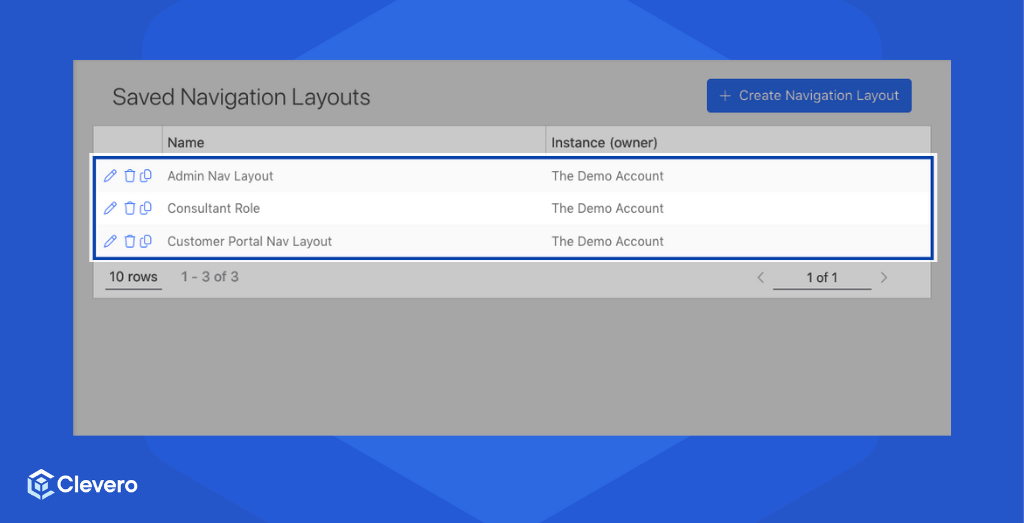Select the Admin Nav Layout name

click(x=220, y=176)
